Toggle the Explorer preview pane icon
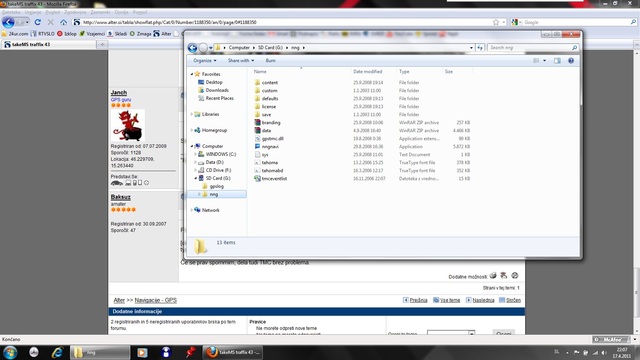640x360 pixels. coord(557,60)
